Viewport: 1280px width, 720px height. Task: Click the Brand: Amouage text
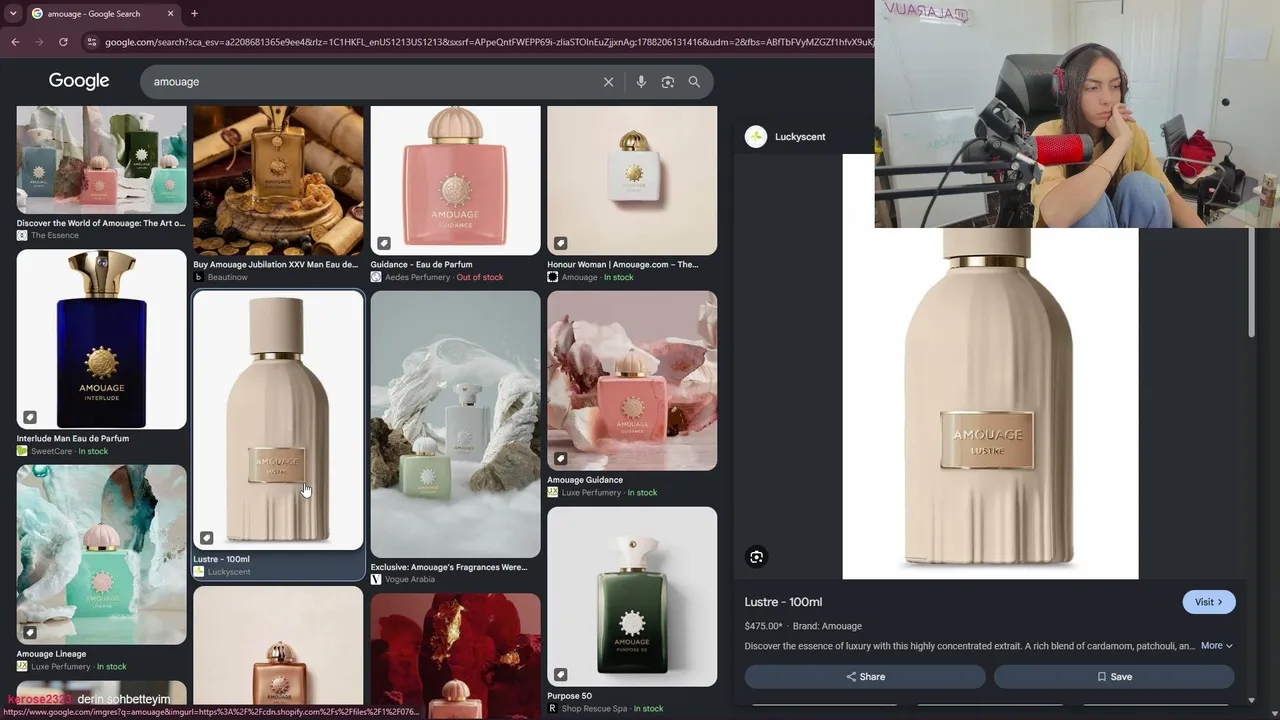(827, 626)
